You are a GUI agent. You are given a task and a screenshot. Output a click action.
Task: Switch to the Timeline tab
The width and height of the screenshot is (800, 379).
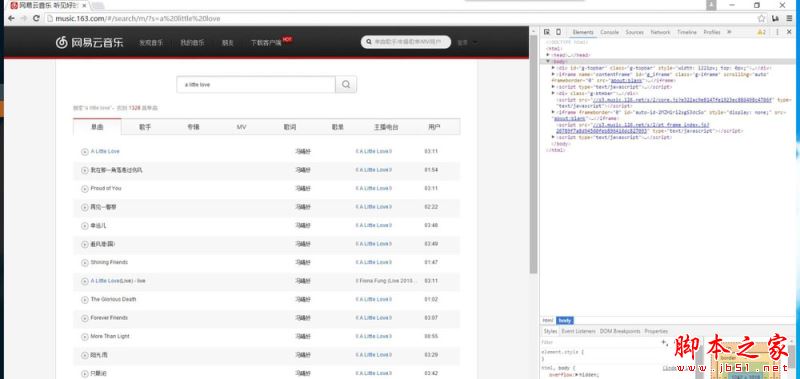pyautogui.click(x=687, y=32)
